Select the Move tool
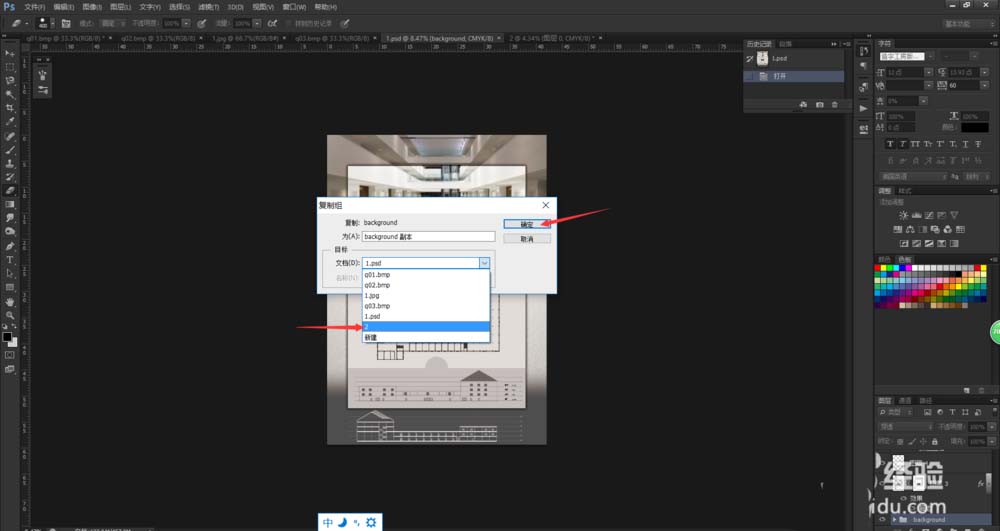The image size is (1000, 531). point(10,53)
